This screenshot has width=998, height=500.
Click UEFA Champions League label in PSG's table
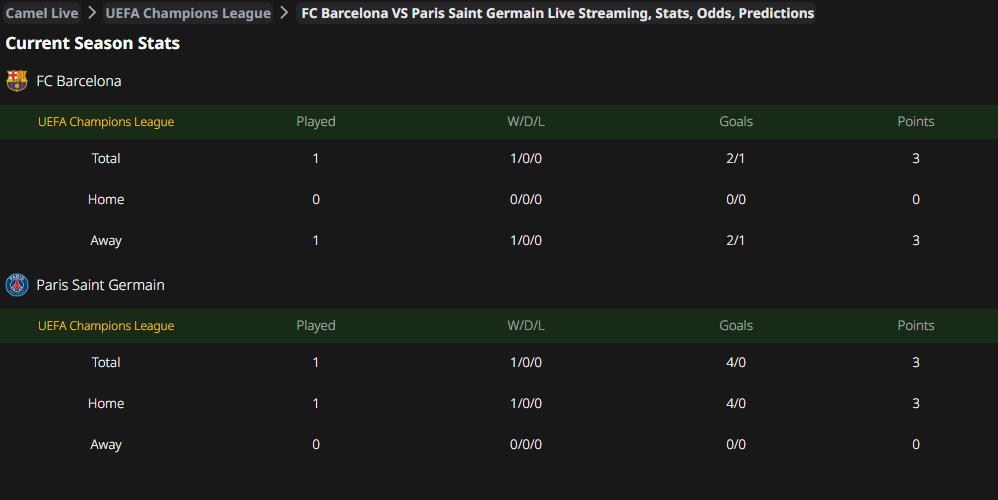[106, 326]
